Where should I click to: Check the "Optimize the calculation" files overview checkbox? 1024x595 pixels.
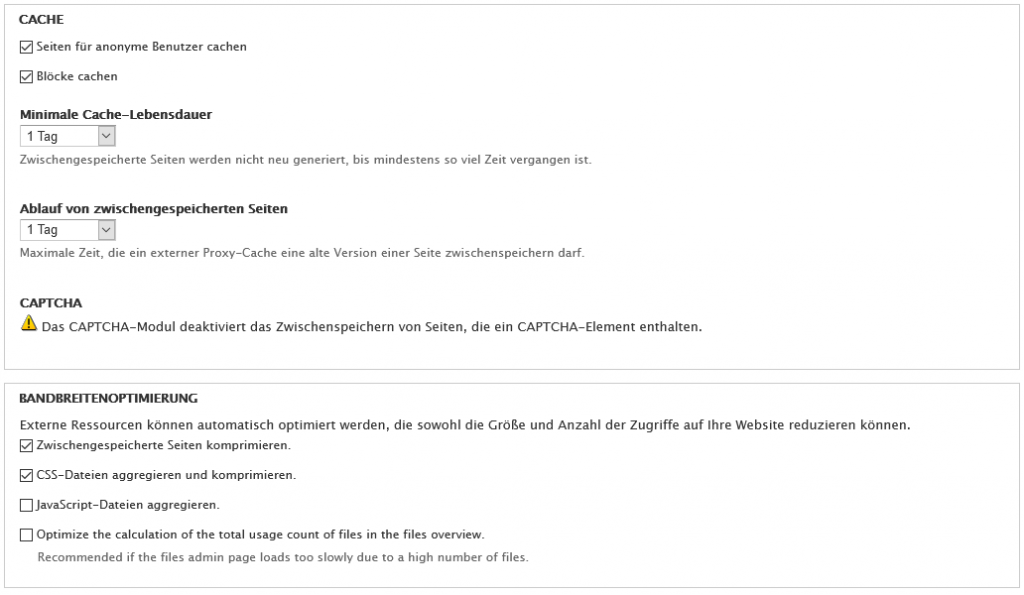coord(26,535)
